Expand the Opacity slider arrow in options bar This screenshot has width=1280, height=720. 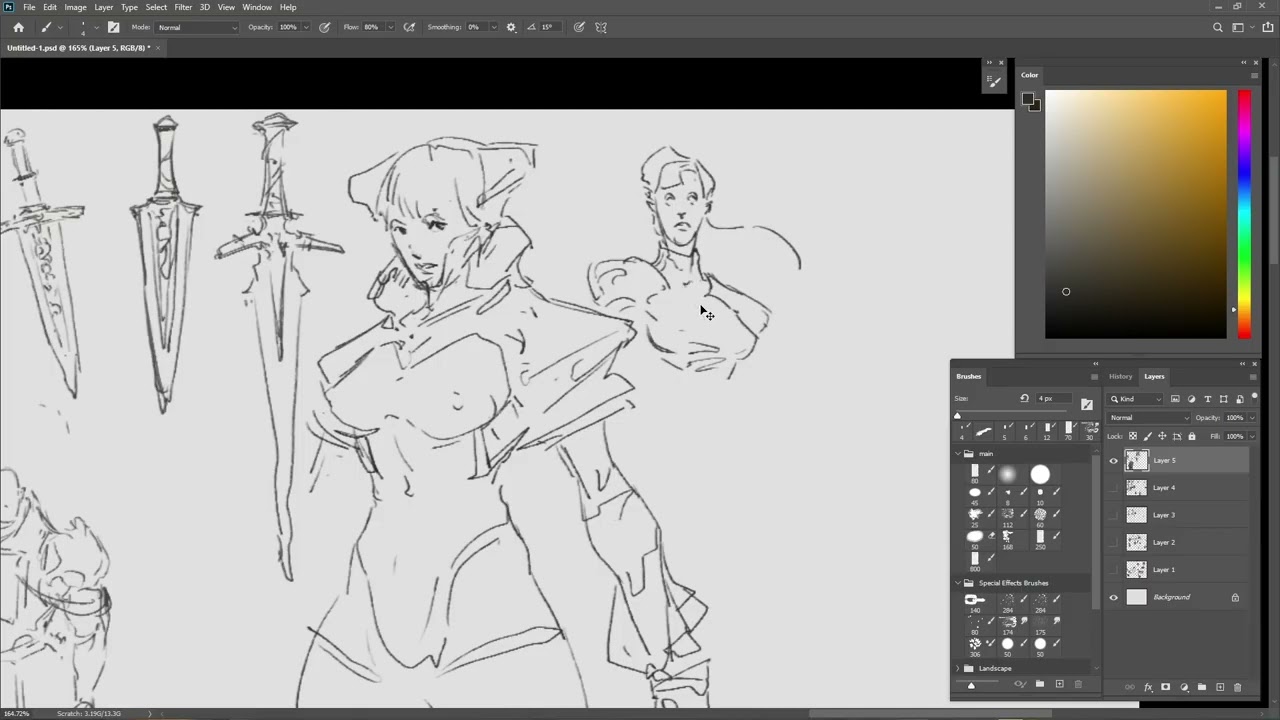point(306,27)
